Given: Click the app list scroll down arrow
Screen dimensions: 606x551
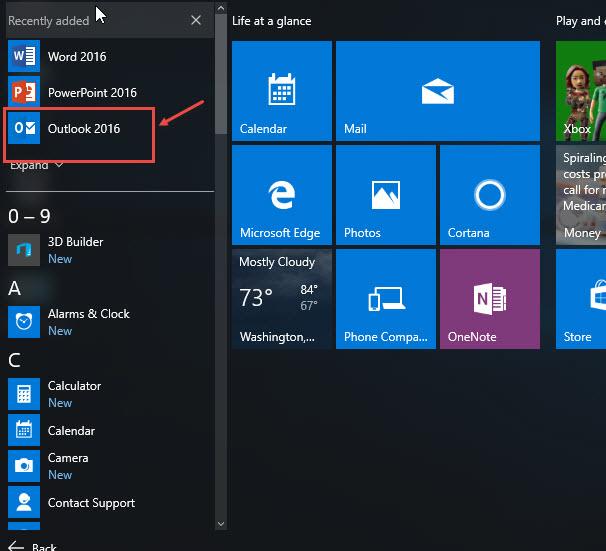Looking at the screenshot, I should point(221,524).
